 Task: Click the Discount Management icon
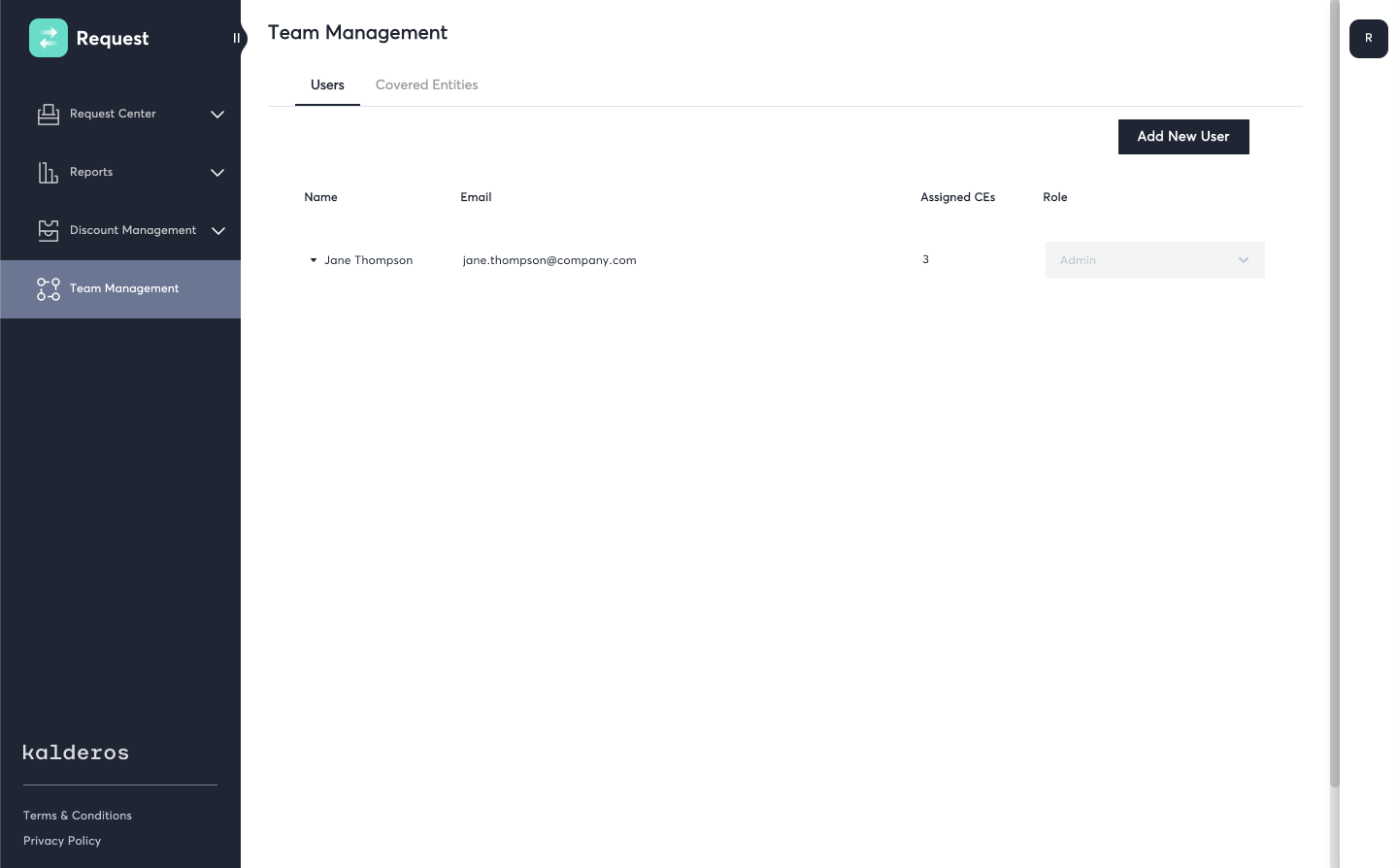pyautogui.click(x=49, y=230)
